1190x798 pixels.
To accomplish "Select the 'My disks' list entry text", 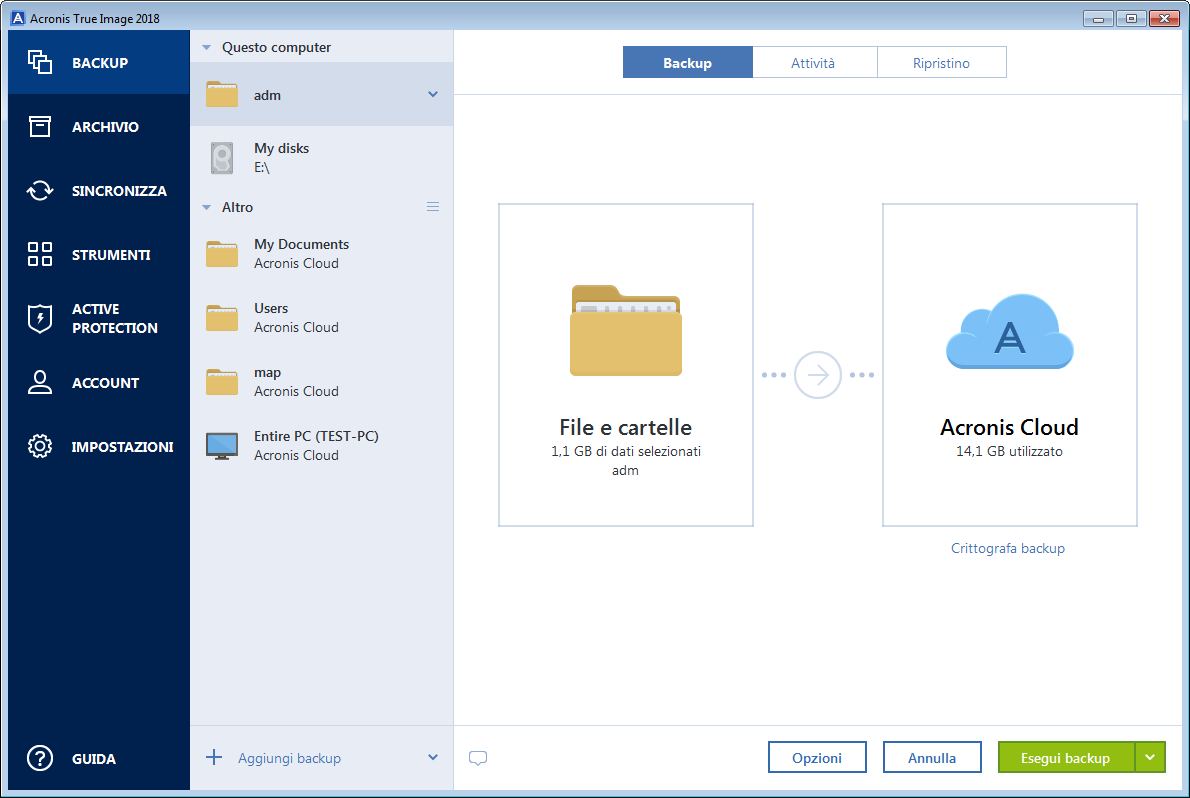I will click(x=282, y=148).
